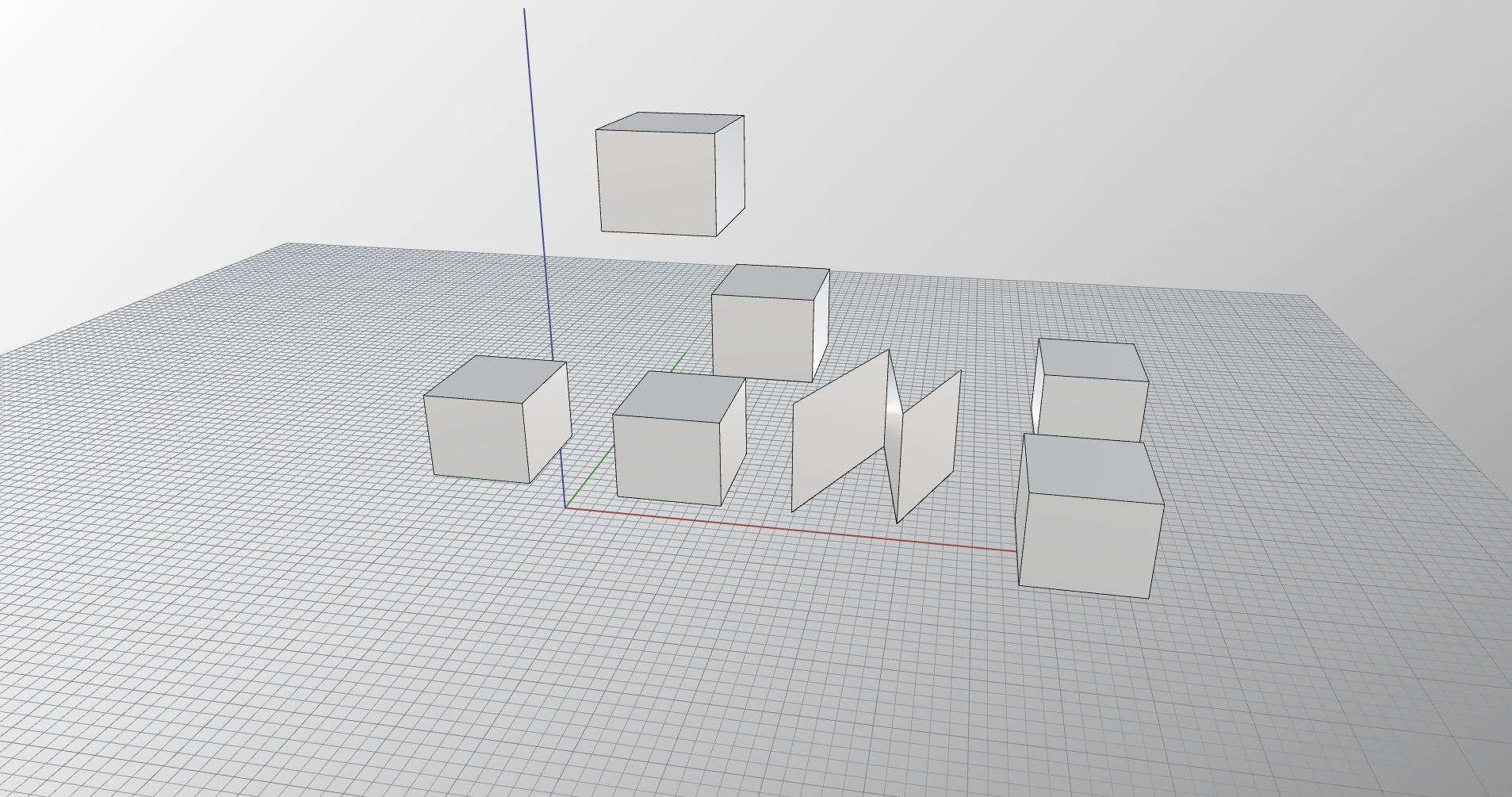
Task: Pick the cube on the grid beneath the floating cube
Action: point(771,323)
